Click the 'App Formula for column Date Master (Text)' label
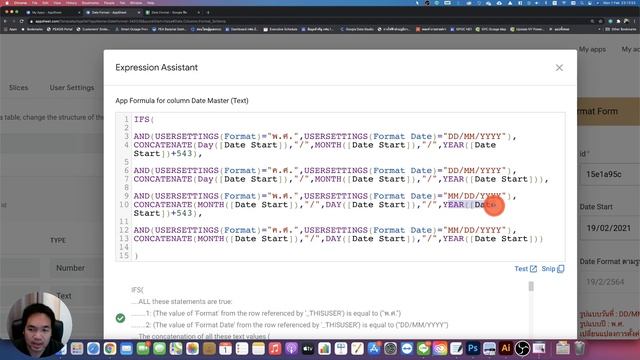Viewport: 640px width, 360px height. click(x=182, y=100)
